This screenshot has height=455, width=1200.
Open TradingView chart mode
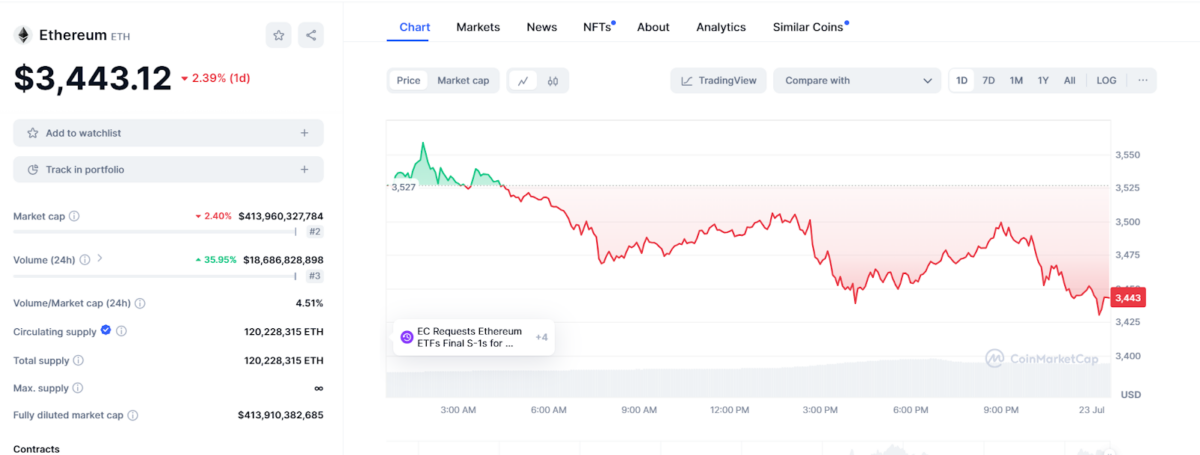point(718,81)
